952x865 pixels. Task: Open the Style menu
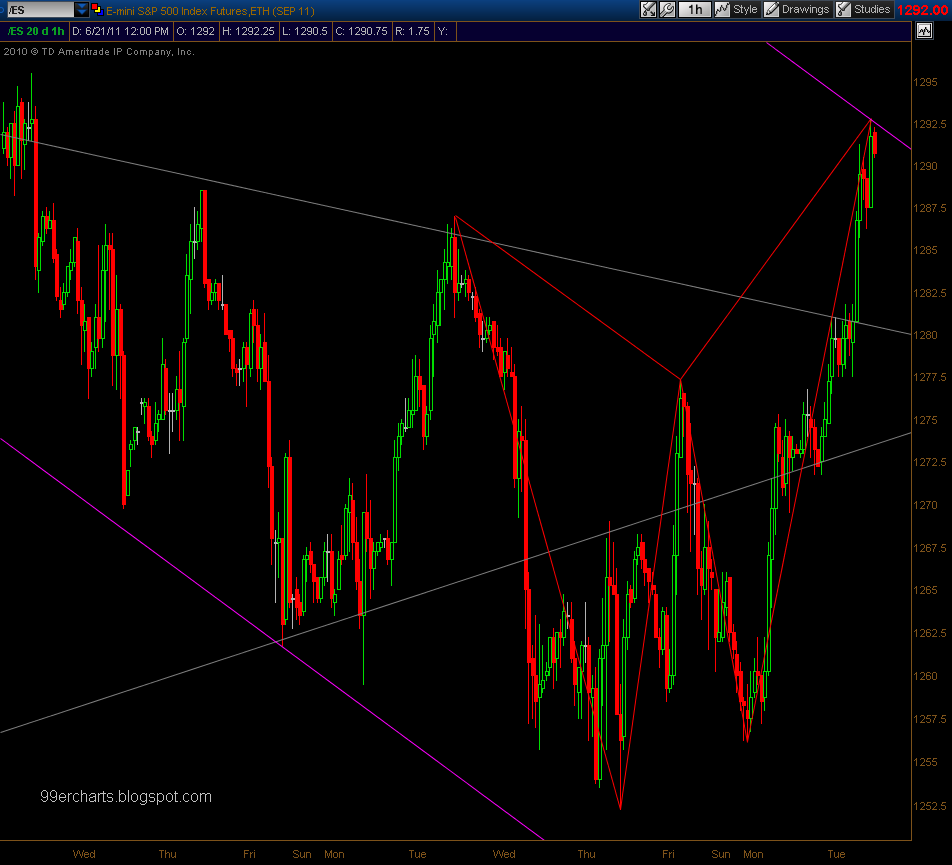(736, 9)
